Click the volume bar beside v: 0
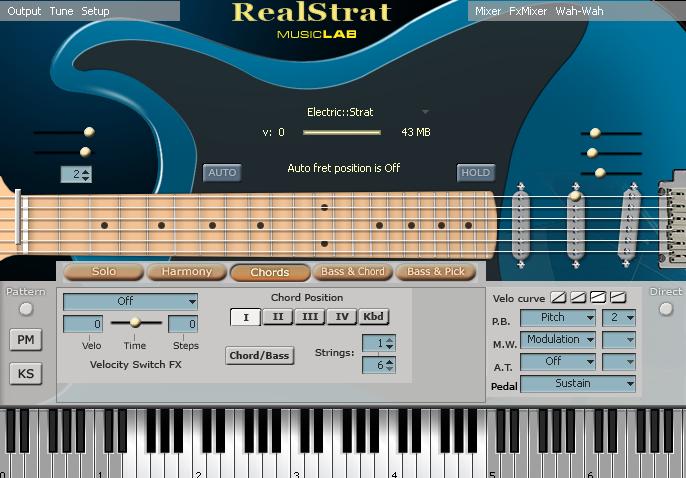686x478 pixels. click(342, 132)
